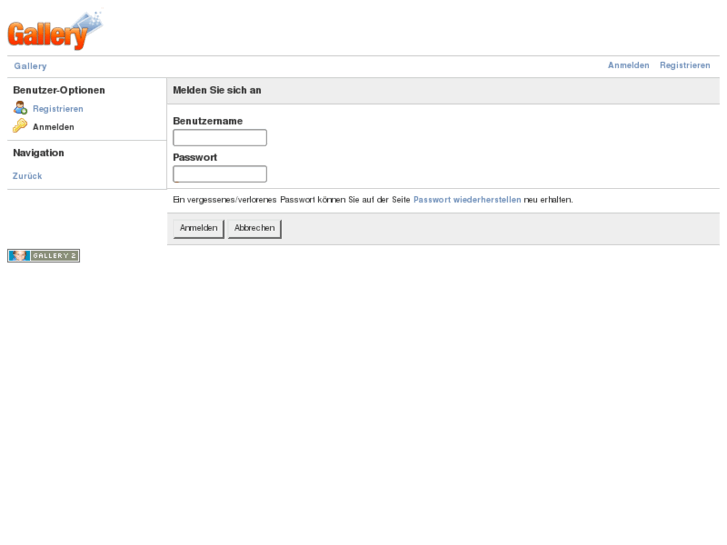Click the Benutzername field label
The width and height of the screenshot is (727, 545).
[207, 121]
